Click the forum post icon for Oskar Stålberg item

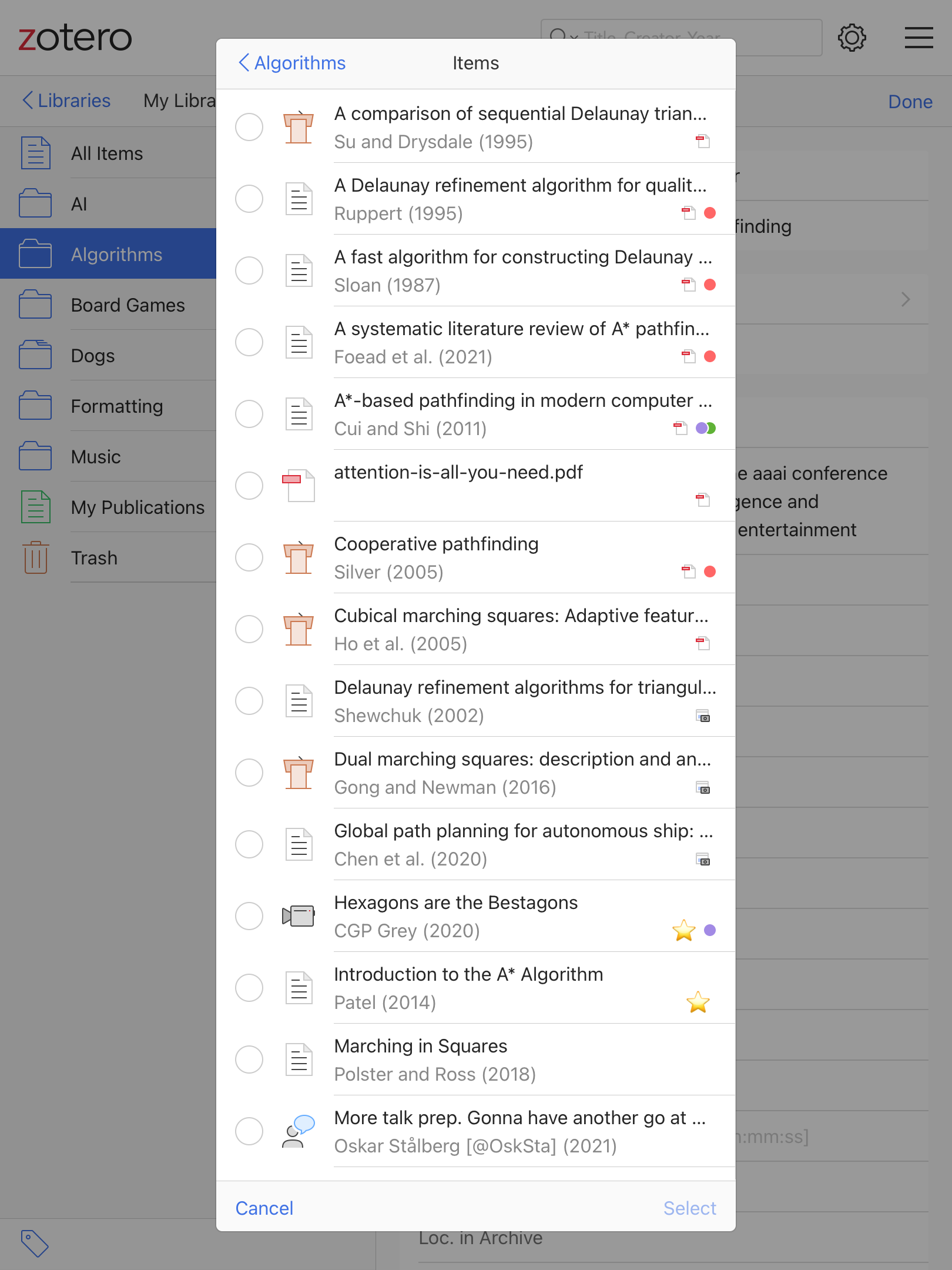(x=299, y=1131)
